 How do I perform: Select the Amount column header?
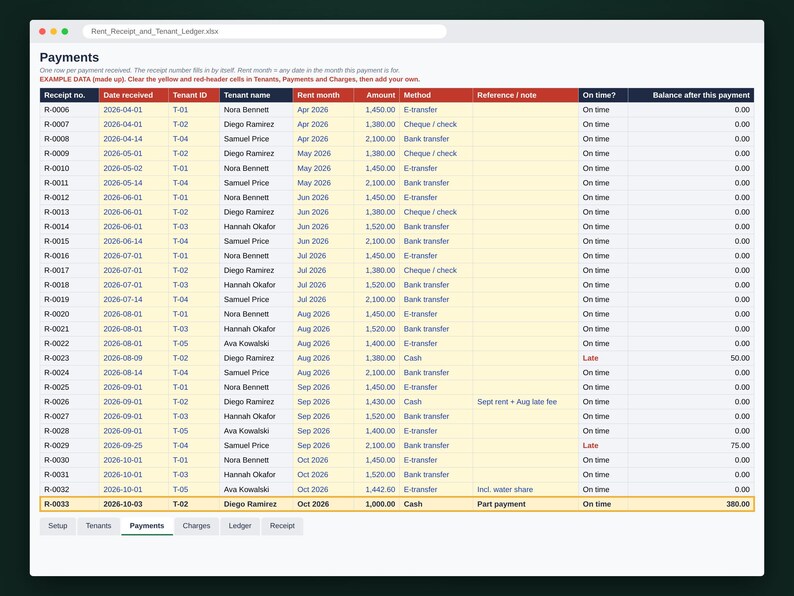click(x=377, y=95)
